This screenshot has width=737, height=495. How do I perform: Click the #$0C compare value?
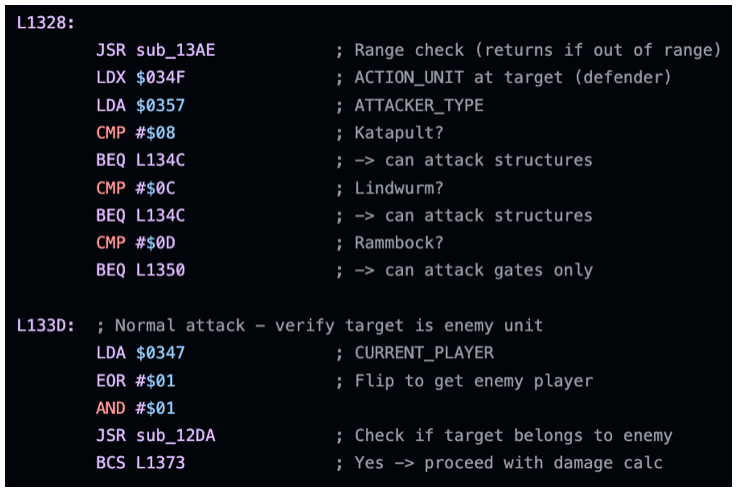click(x=155, y=187)
